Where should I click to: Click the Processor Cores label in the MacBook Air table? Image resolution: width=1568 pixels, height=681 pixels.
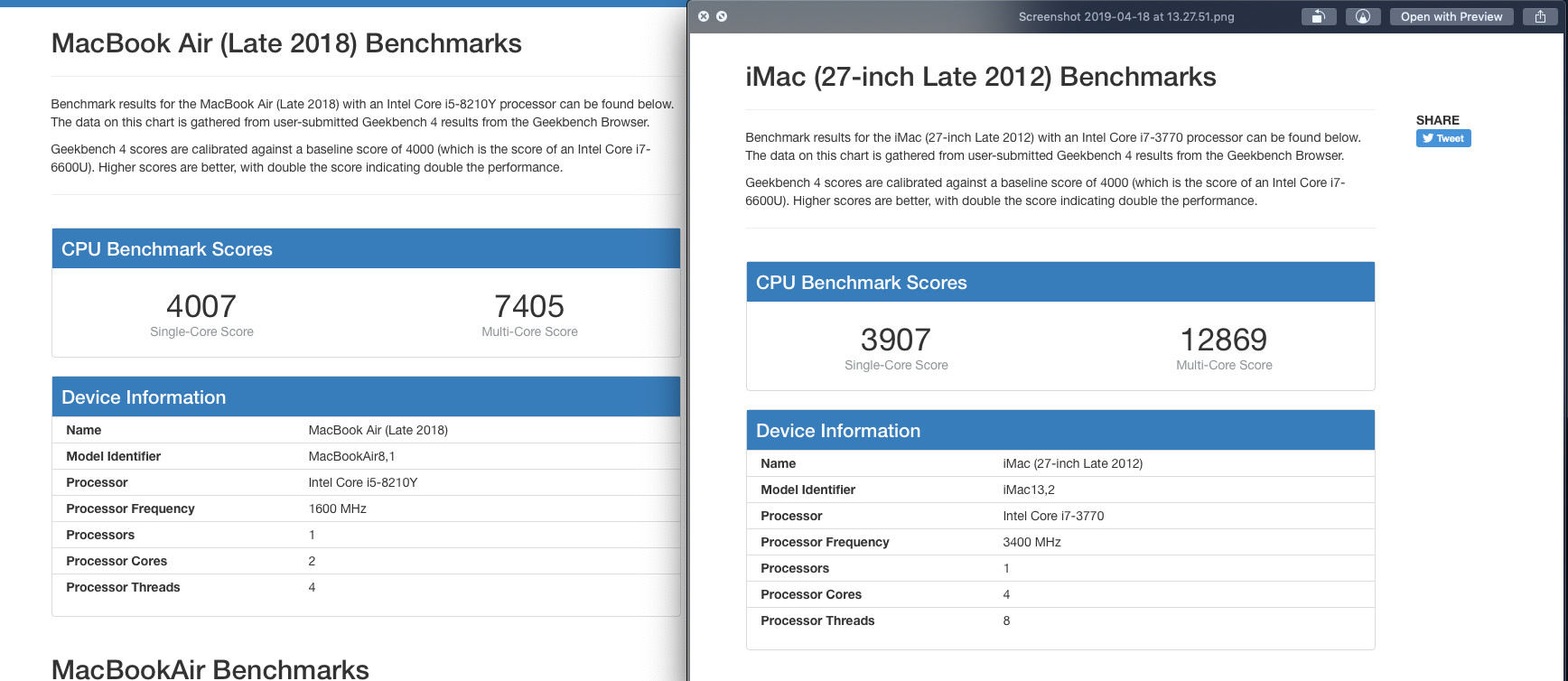[x=117, y=561]
